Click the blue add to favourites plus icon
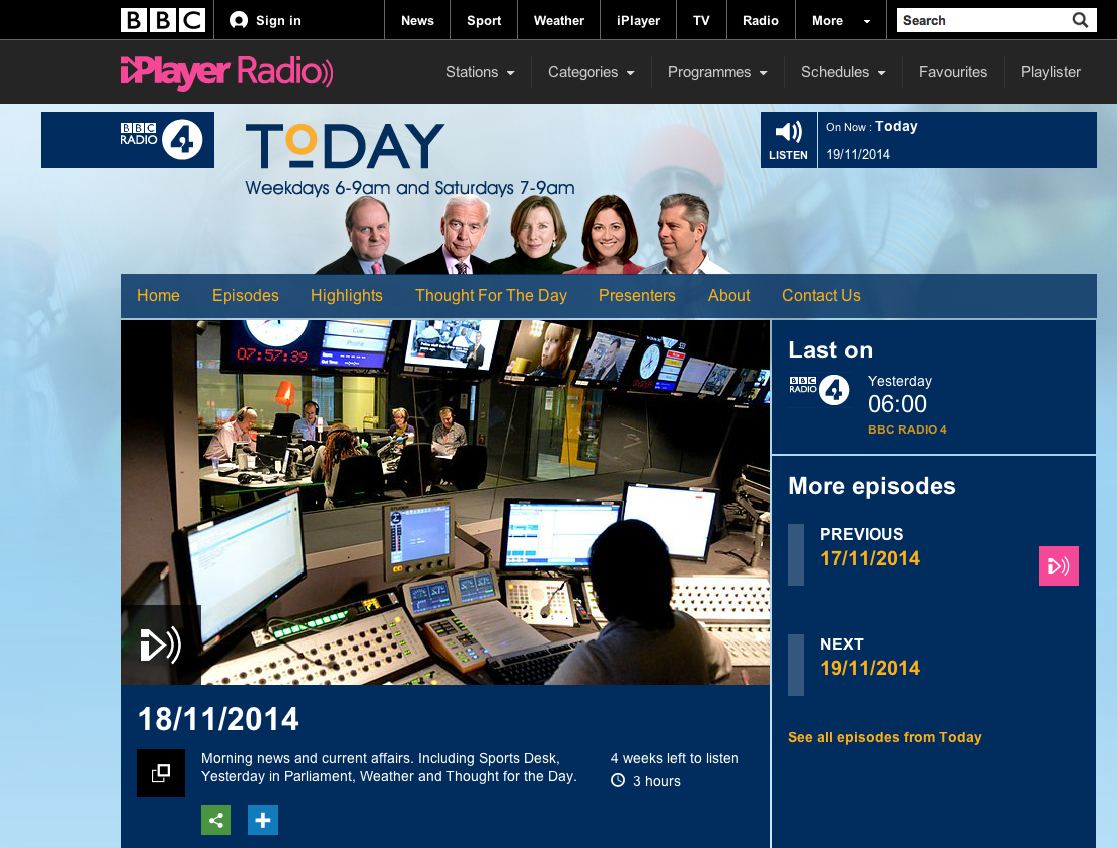Screen dimensions: 1117x848 click(x=263, y=819)
